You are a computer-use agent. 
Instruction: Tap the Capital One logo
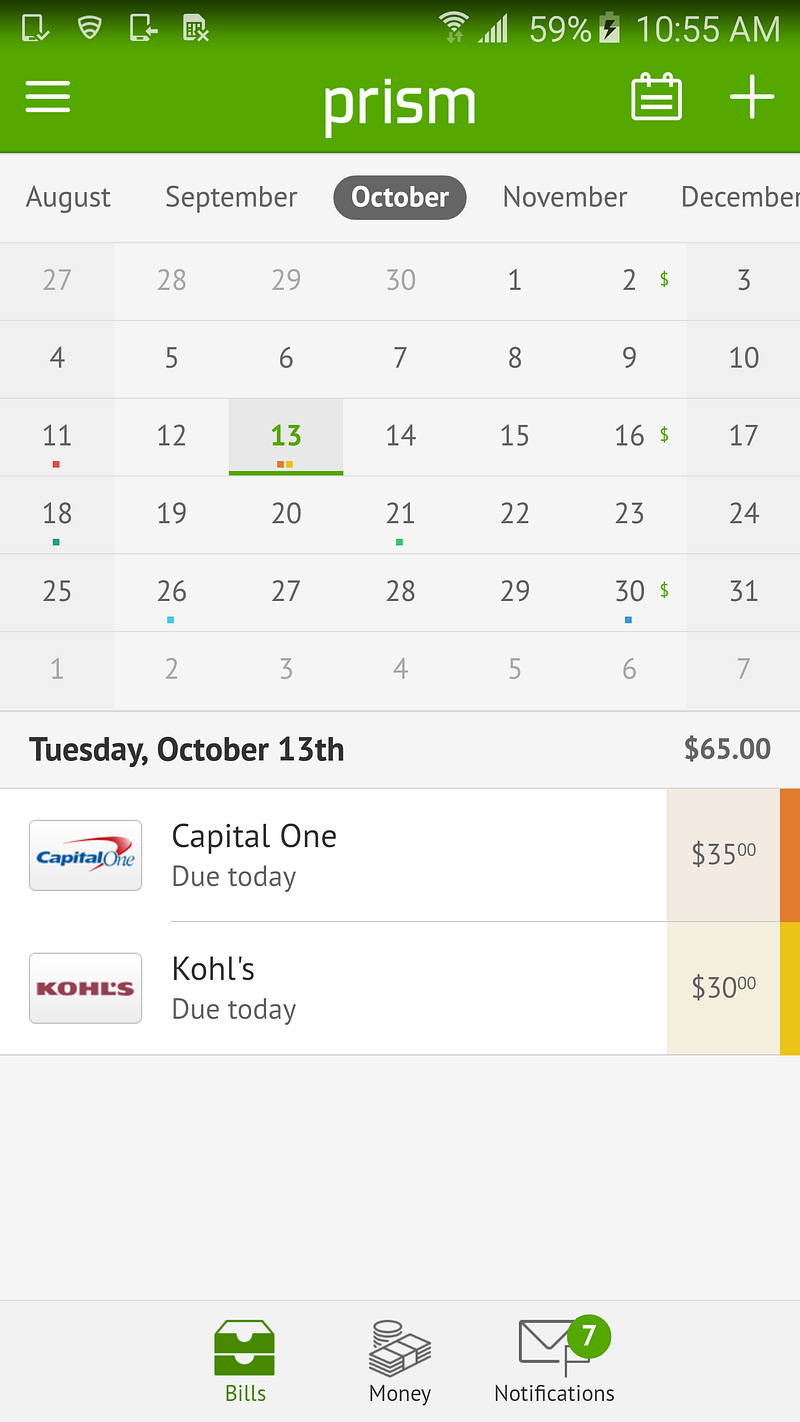pos(86,856)
